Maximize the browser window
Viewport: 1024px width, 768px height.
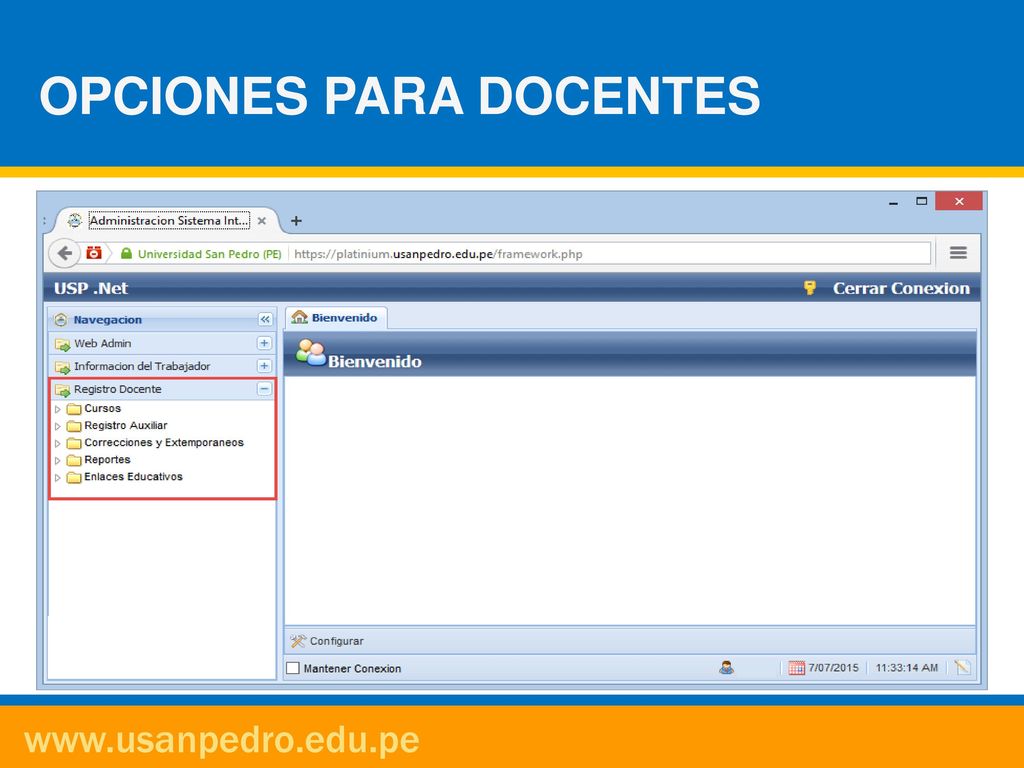click(921, 201)
